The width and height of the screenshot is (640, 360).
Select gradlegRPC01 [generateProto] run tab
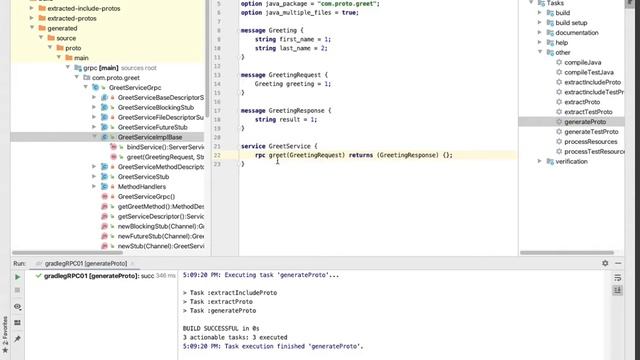(x=86, y=264)
